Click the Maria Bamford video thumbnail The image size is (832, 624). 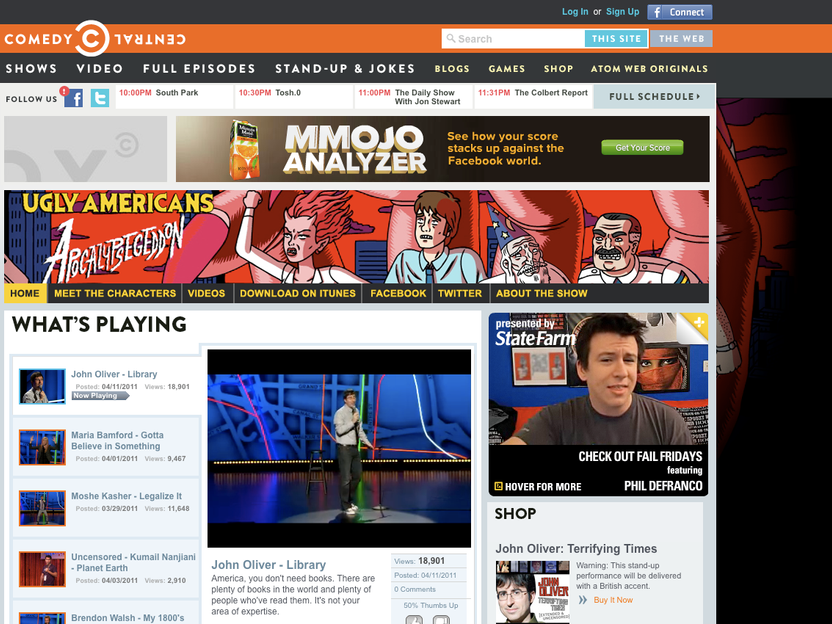click(x=42, y=447)
